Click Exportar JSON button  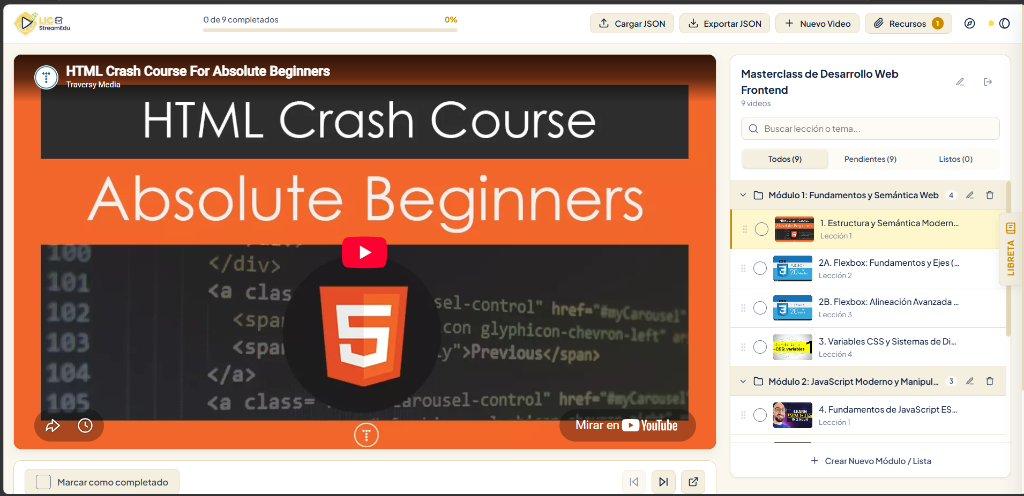(x=724, y=23)
